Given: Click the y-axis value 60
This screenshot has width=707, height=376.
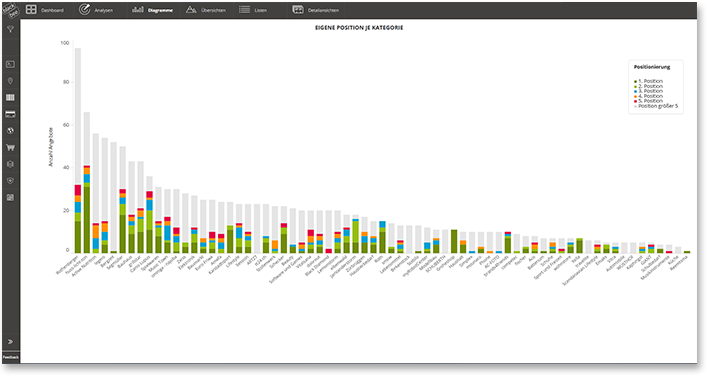Looking at the screenshot, I should 66,125.
